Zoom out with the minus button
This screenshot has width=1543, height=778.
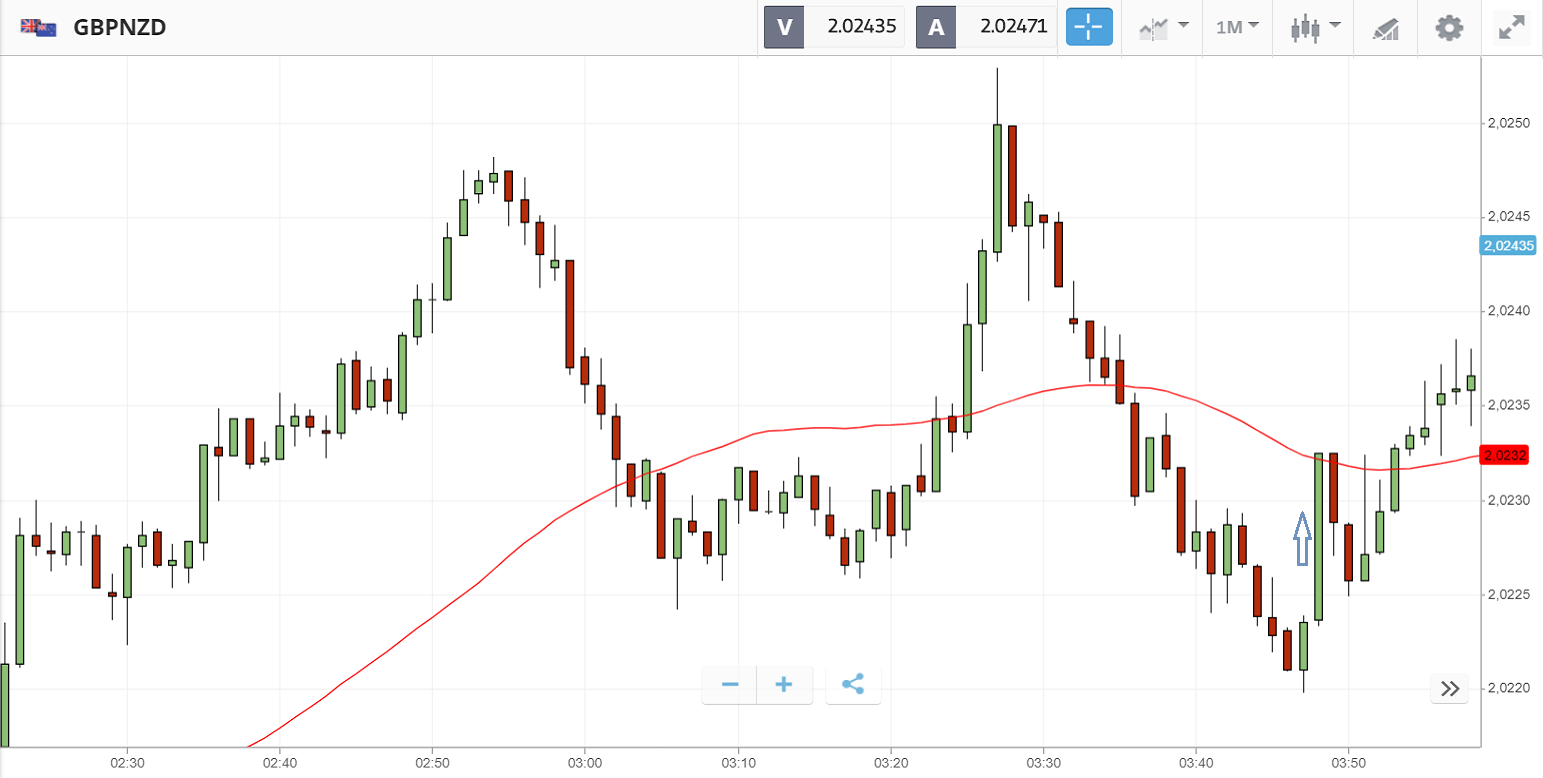(730, 685)
